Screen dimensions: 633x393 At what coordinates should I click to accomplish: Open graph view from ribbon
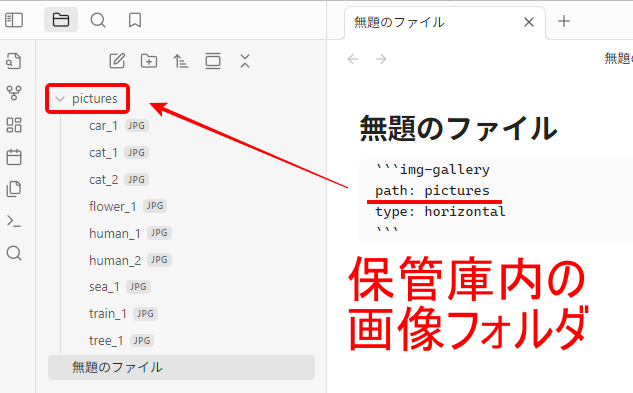[14, 93]
